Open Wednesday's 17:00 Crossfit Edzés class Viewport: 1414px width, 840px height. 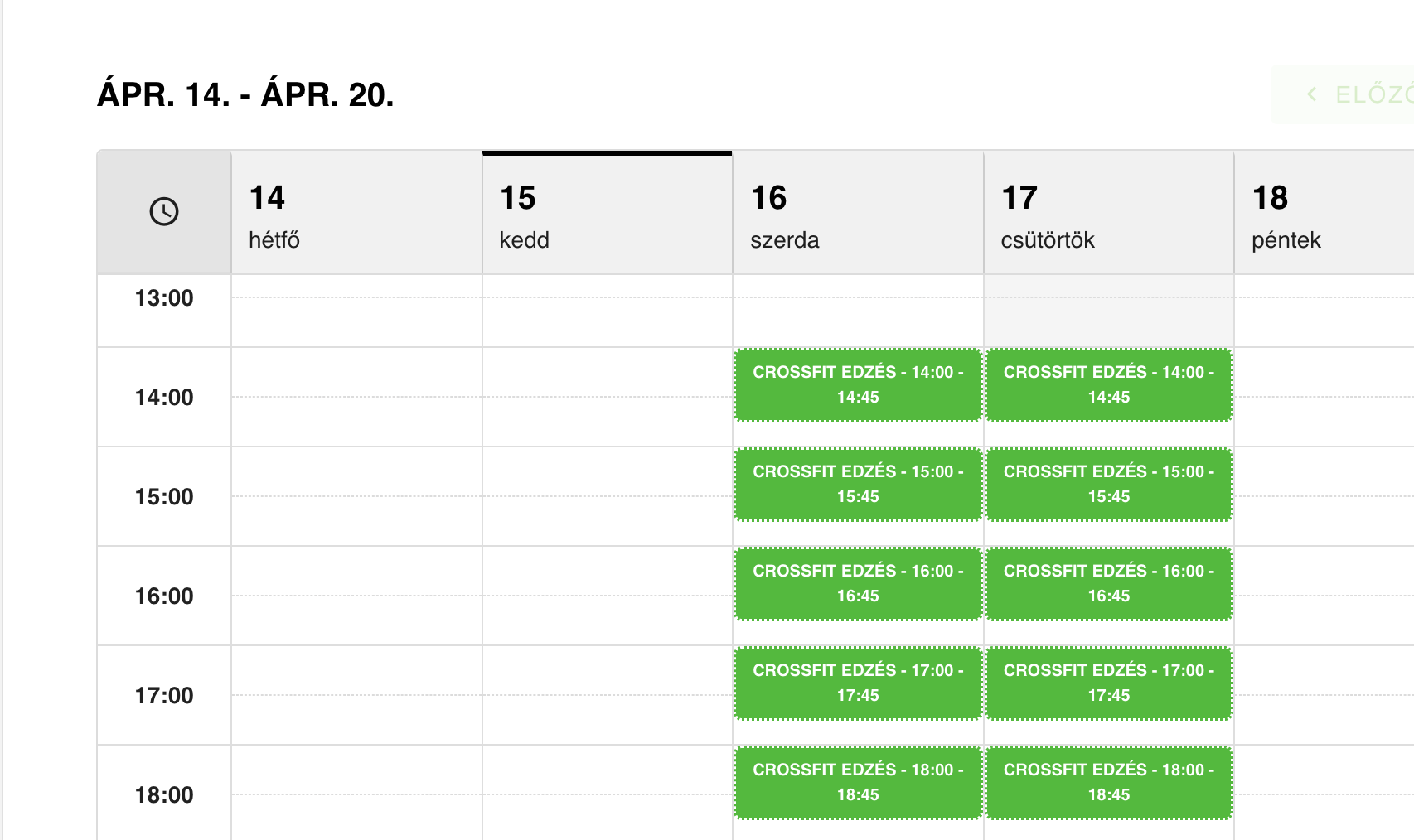click(x=858, y=683)
